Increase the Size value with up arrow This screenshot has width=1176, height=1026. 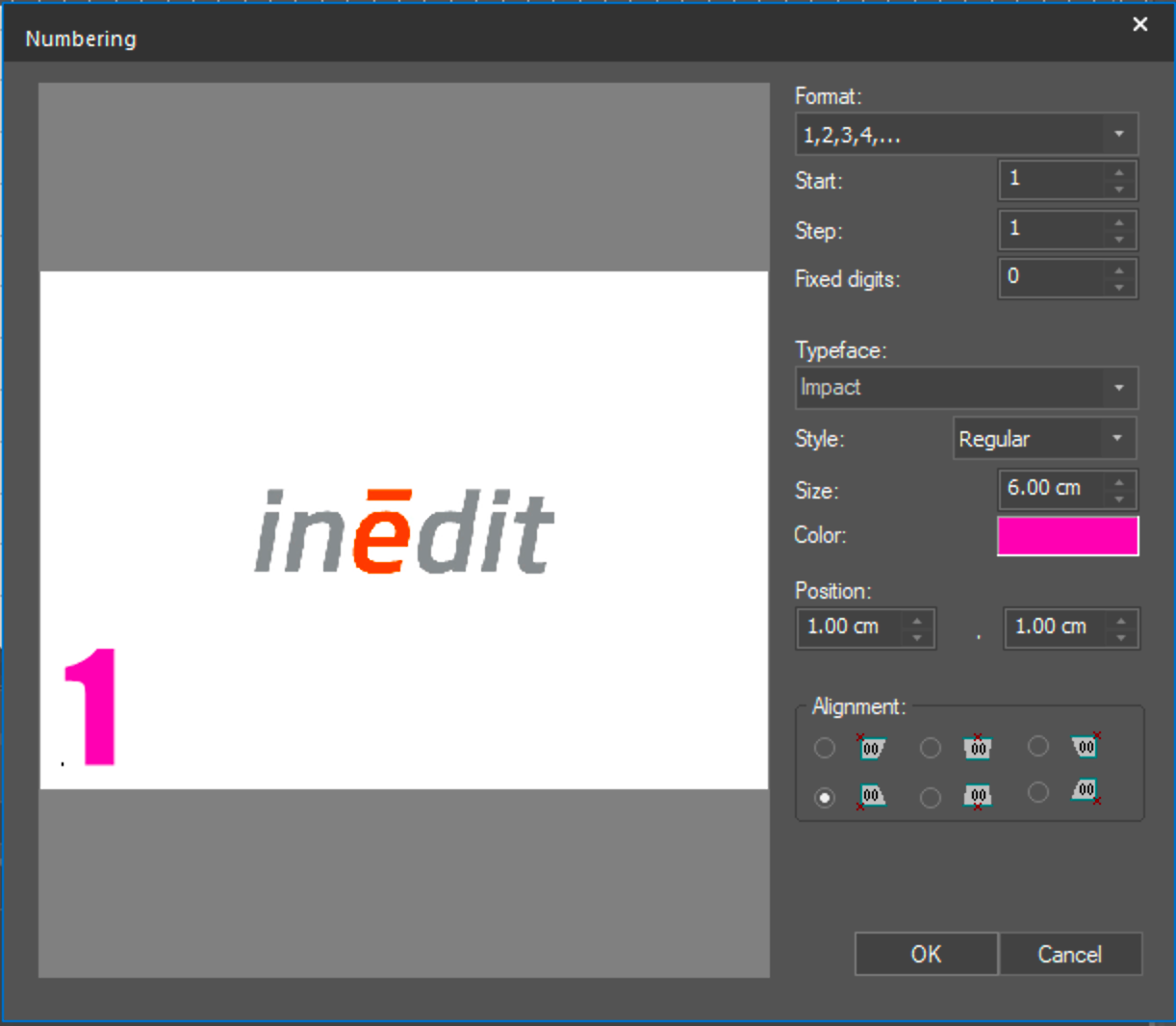coord(1118,482)
